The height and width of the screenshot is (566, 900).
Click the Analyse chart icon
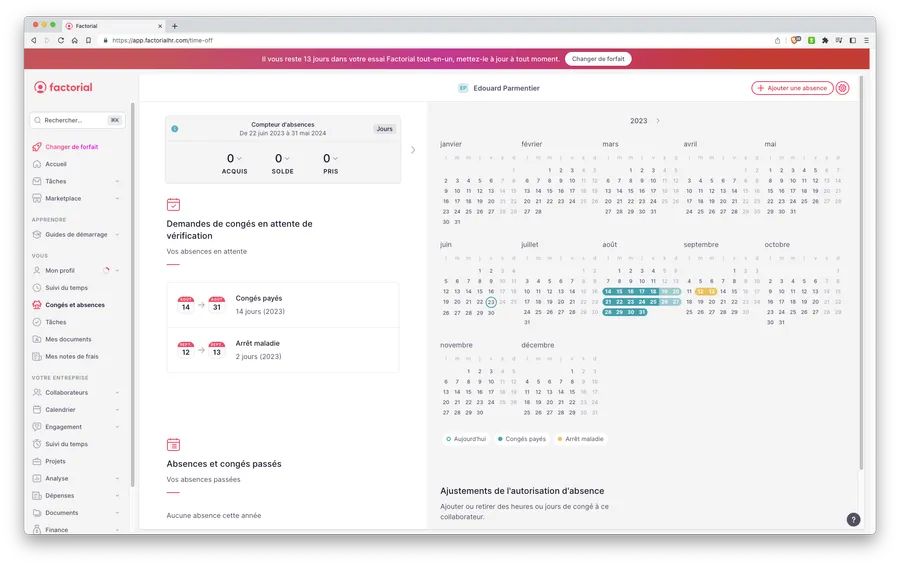[37, 479]
